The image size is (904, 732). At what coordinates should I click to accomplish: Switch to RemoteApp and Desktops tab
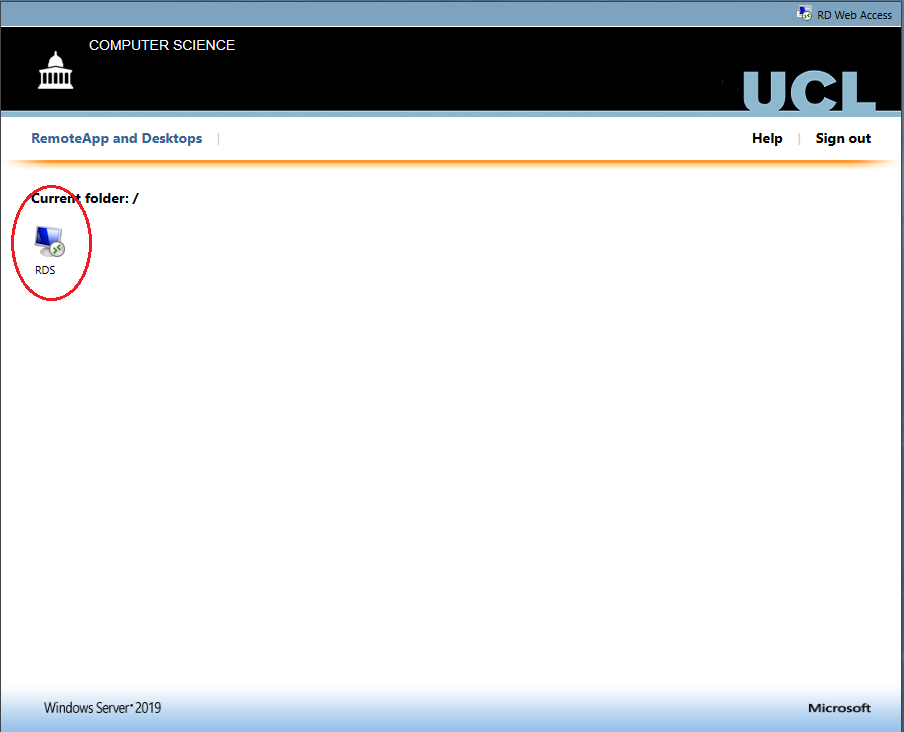point(116,139)
